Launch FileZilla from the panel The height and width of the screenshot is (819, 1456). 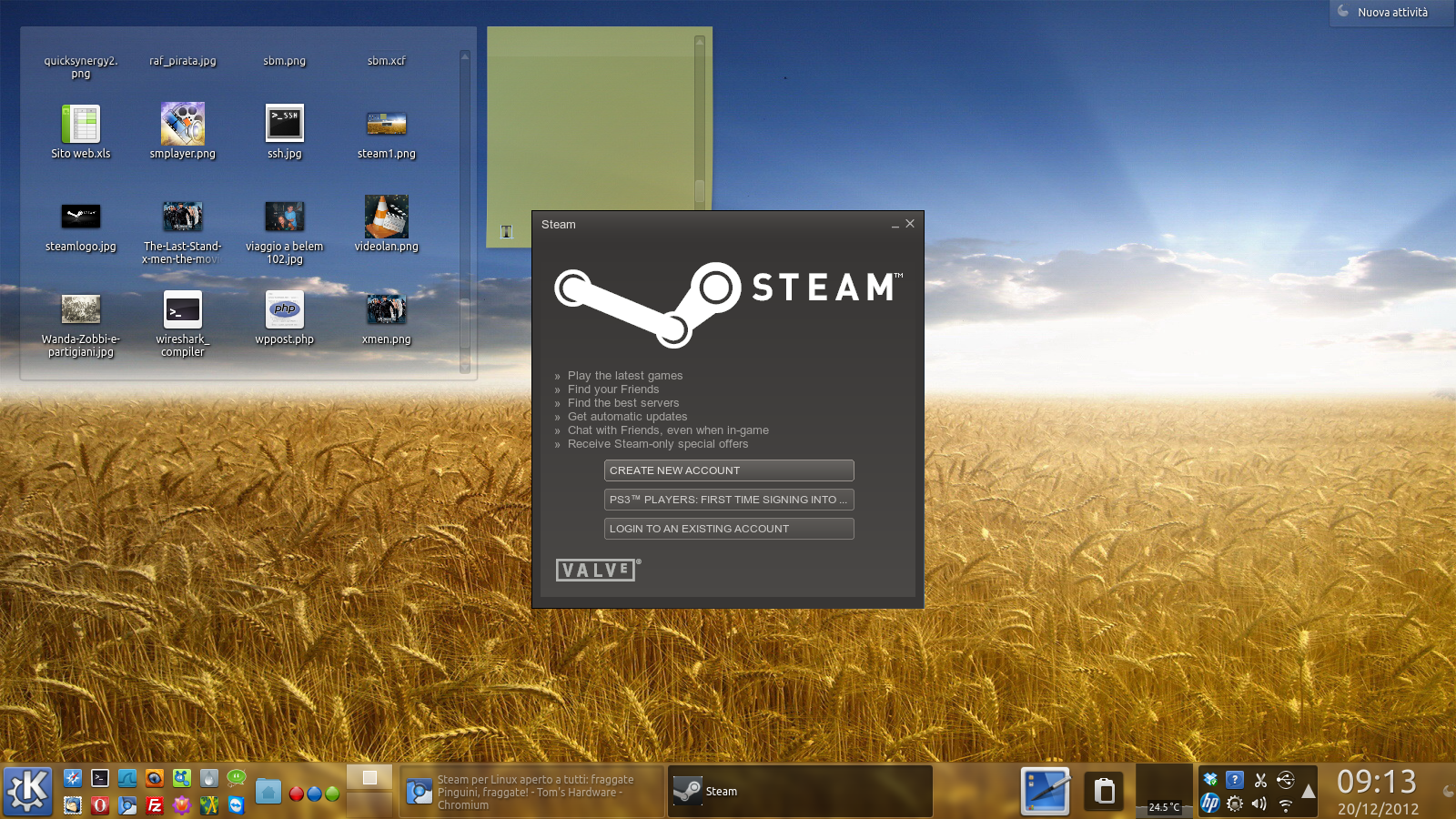click(x=155, y=805)
